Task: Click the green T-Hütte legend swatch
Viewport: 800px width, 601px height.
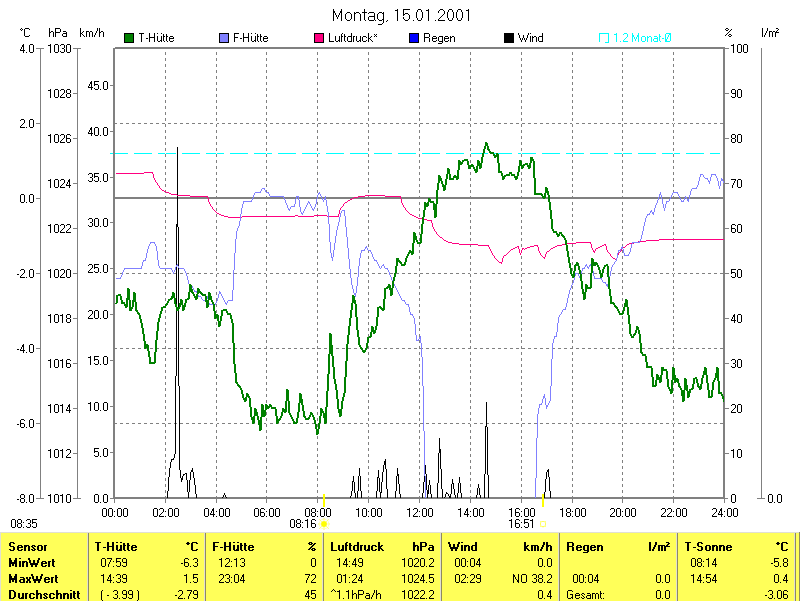Action: (x=129, y=38)
